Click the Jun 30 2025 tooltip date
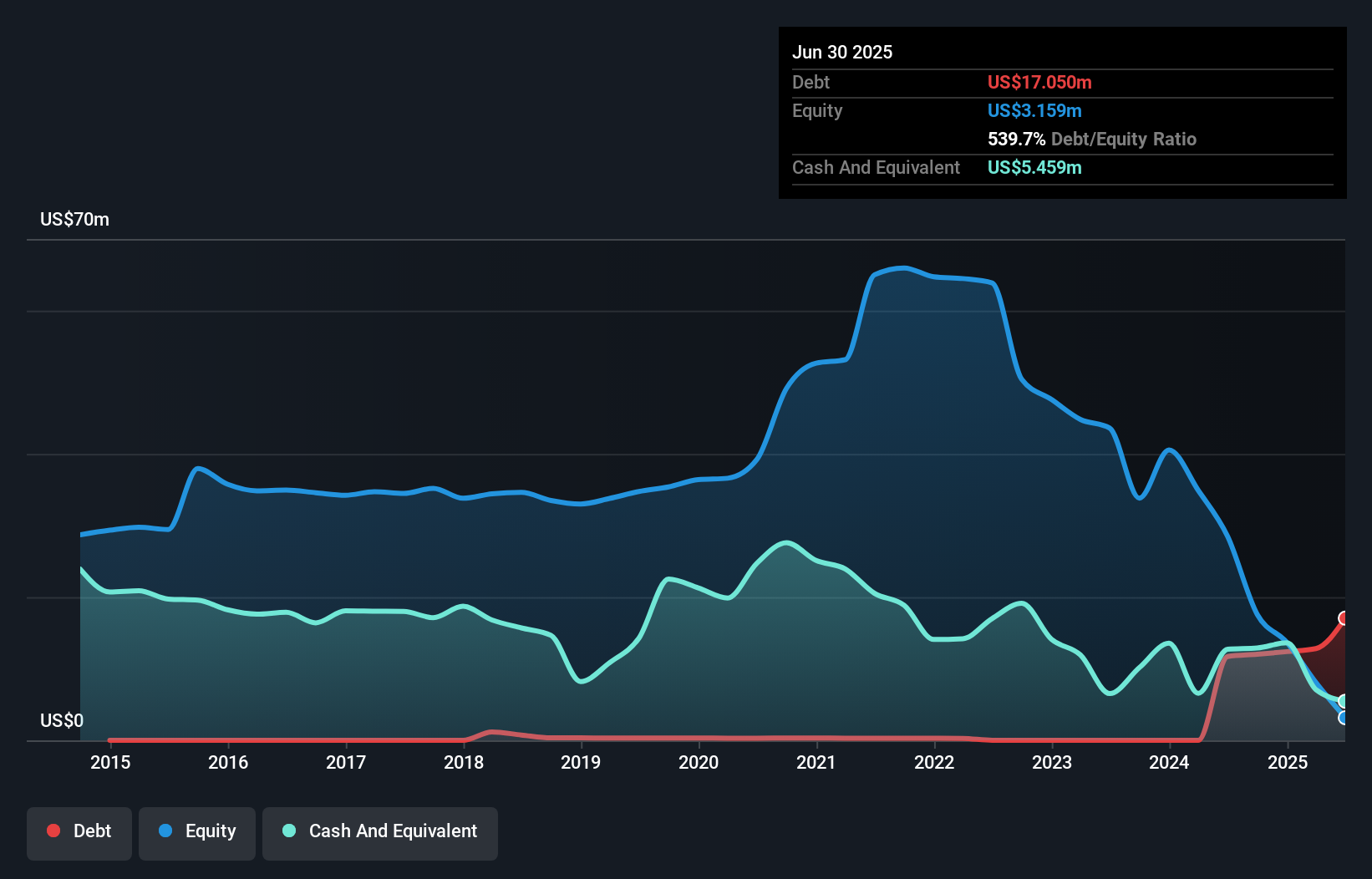1372x879 pixels. tap(842, 52)
